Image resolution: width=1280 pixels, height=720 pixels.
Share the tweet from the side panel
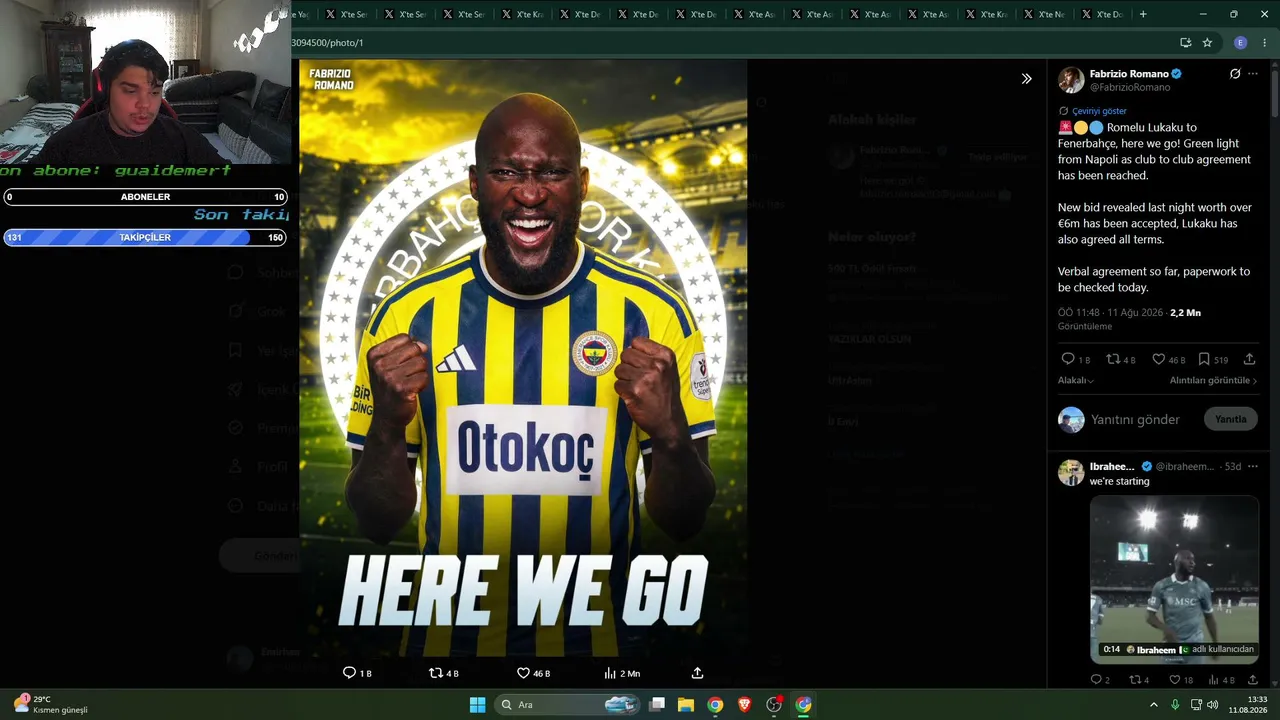tap(1249, 359)
